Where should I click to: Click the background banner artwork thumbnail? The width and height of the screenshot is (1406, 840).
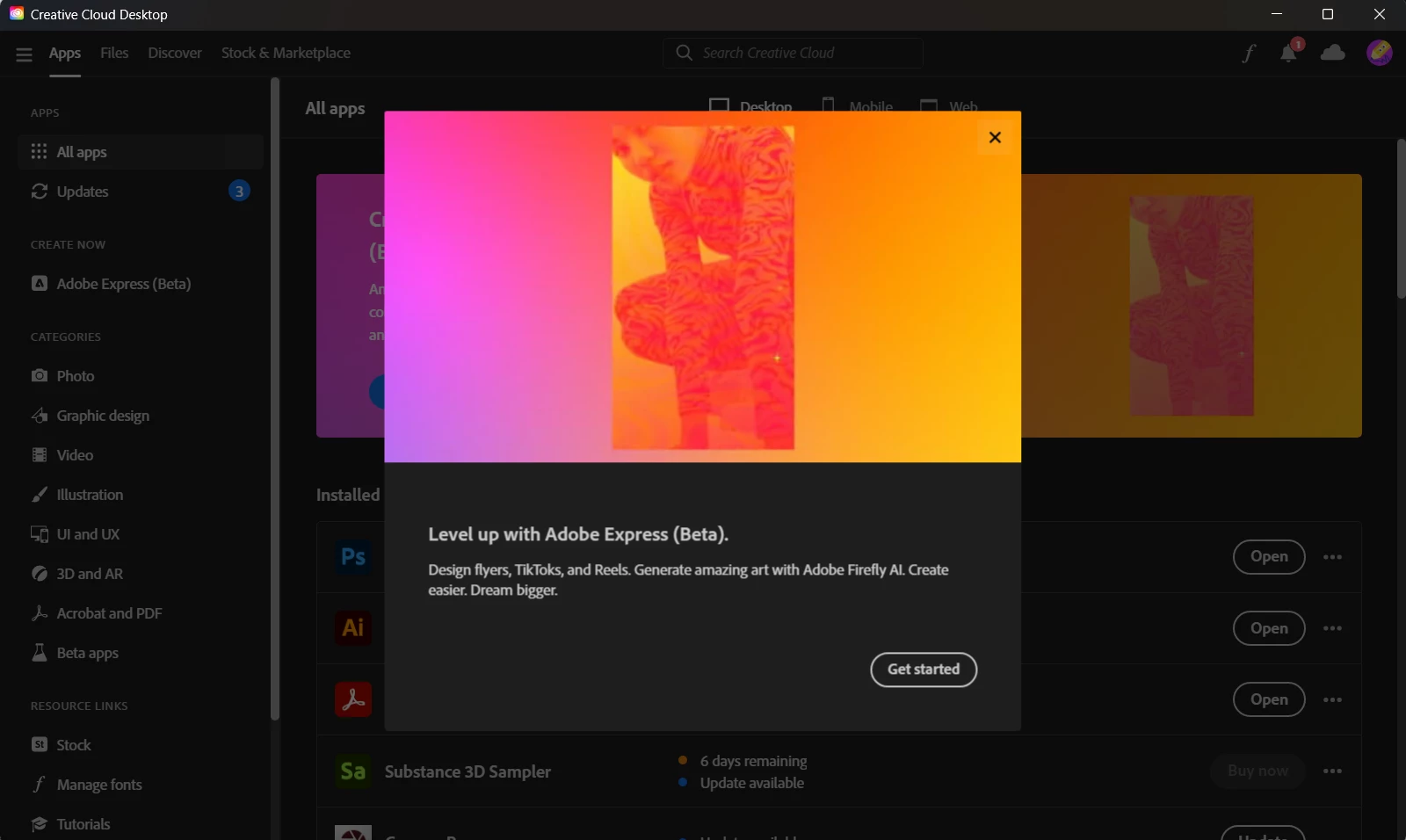point(1192,306)
